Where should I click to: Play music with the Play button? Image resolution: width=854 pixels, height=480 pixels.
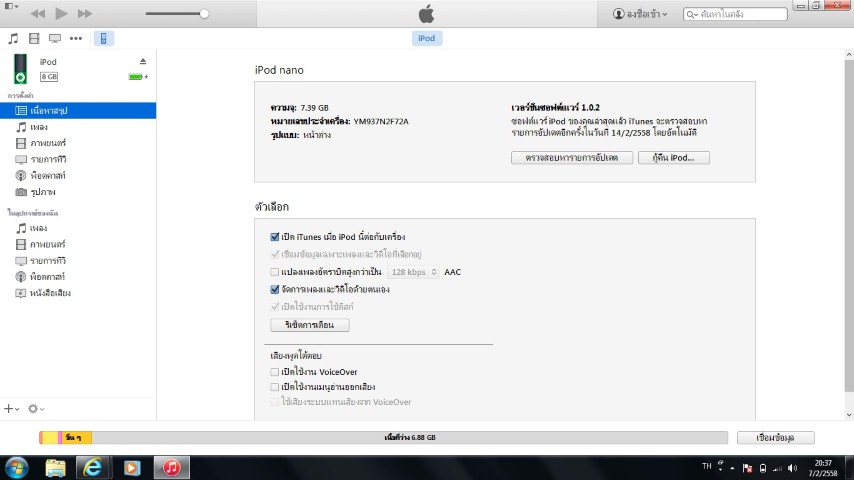pyautogui.click(x=61, y=14)
